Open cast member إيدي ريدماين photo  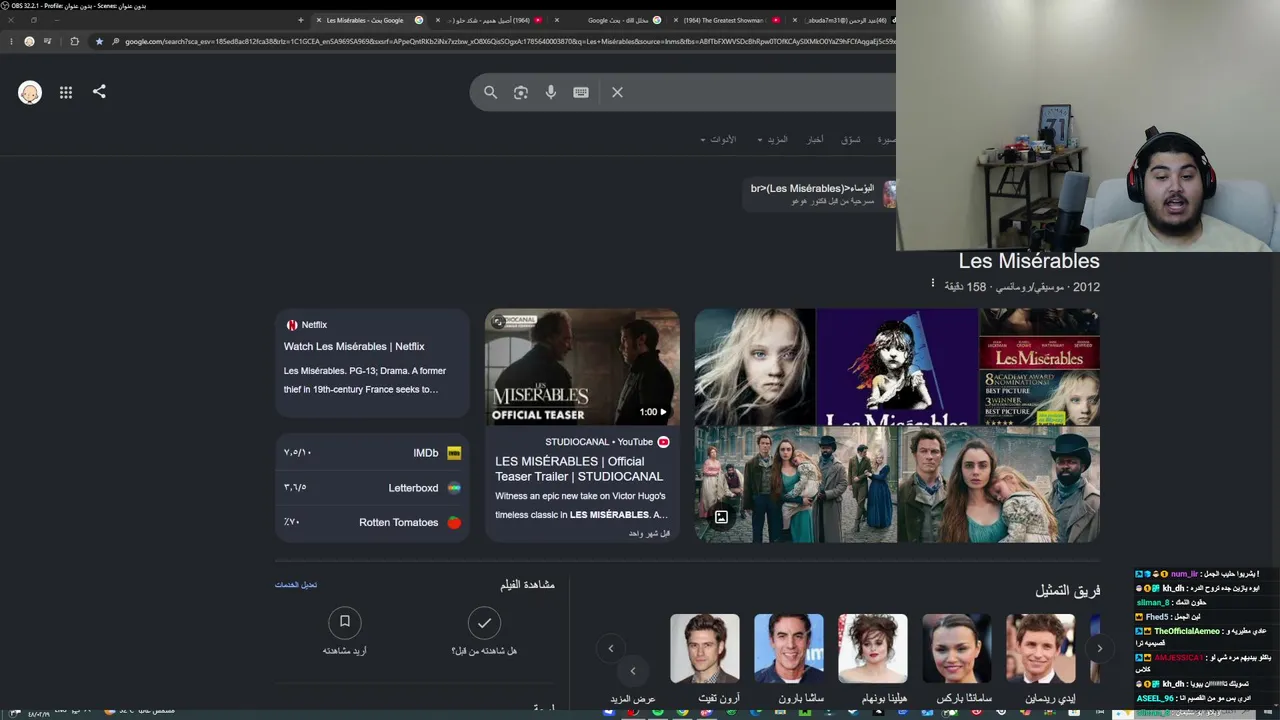(x=1041, y=649)
